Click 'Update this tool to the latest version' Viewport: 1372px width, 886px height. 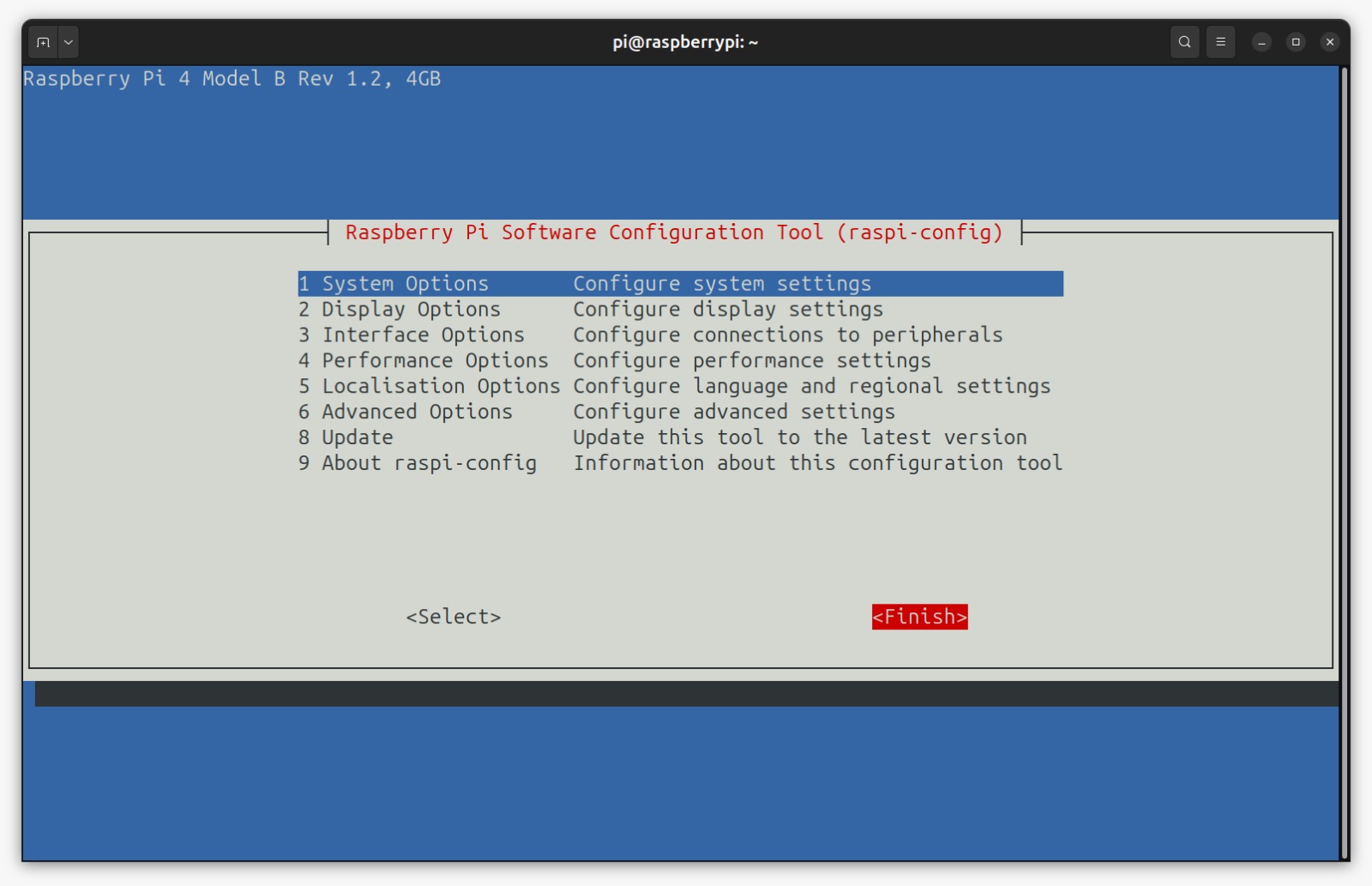pyautogui.click(x=800, y=437)
